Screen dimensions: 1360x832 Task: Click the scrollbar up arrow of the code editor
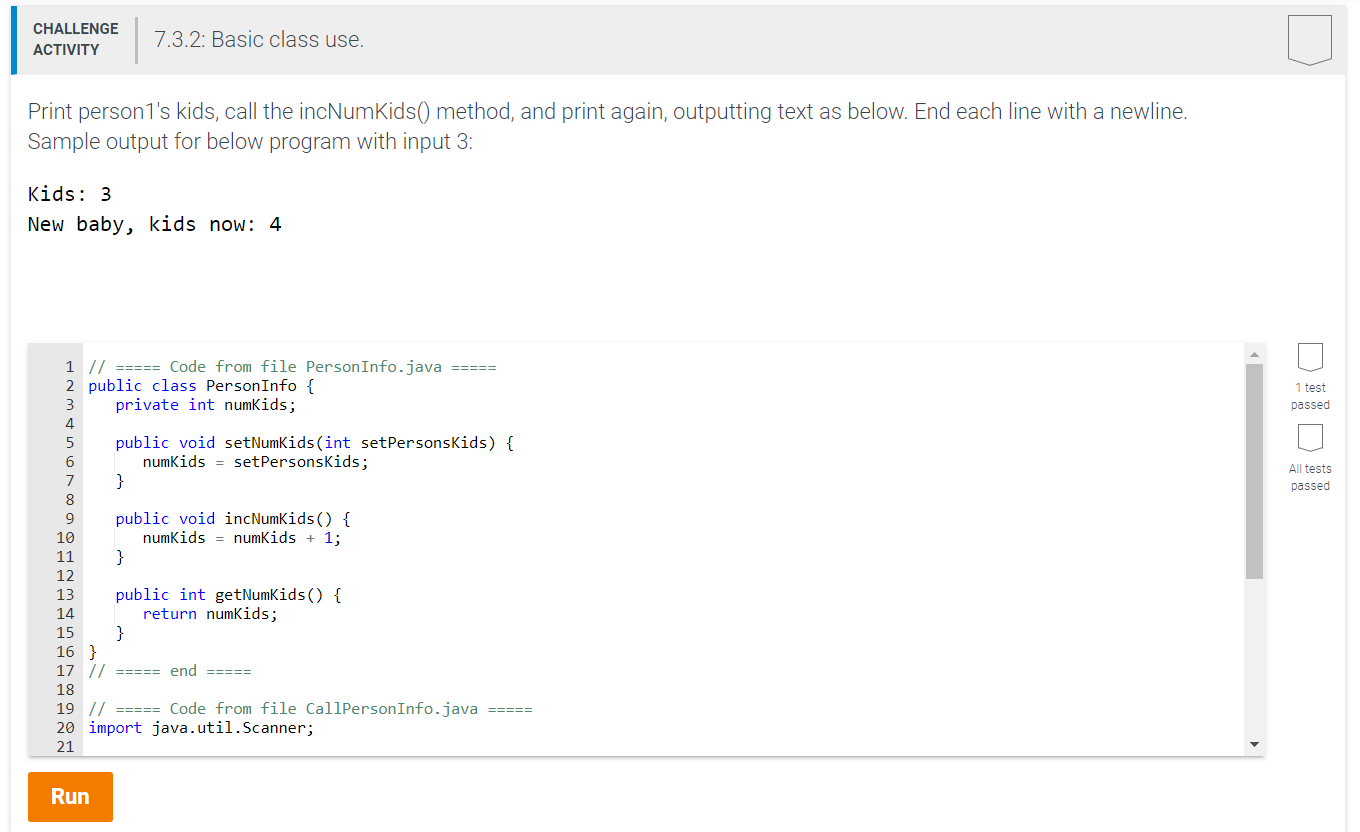click(1254, 352)
